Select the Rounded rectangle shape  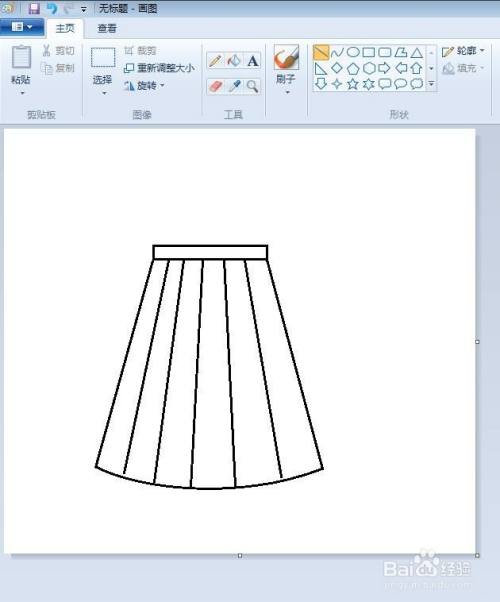384,52
